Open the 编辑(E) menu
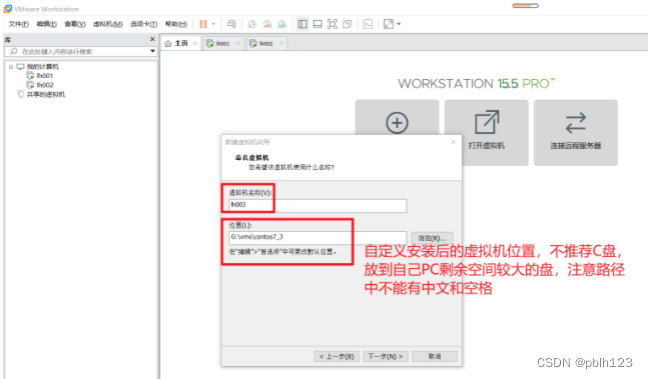The width and height of the screenshot is (648, 379). click(46, 24)
